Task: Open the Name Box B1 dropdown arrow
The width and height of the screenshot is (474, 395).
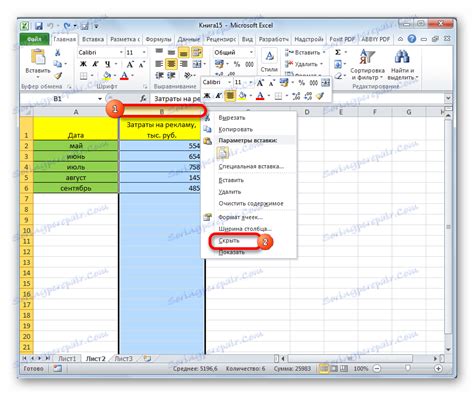Action: pyautogui.click(x=100, y=99)
